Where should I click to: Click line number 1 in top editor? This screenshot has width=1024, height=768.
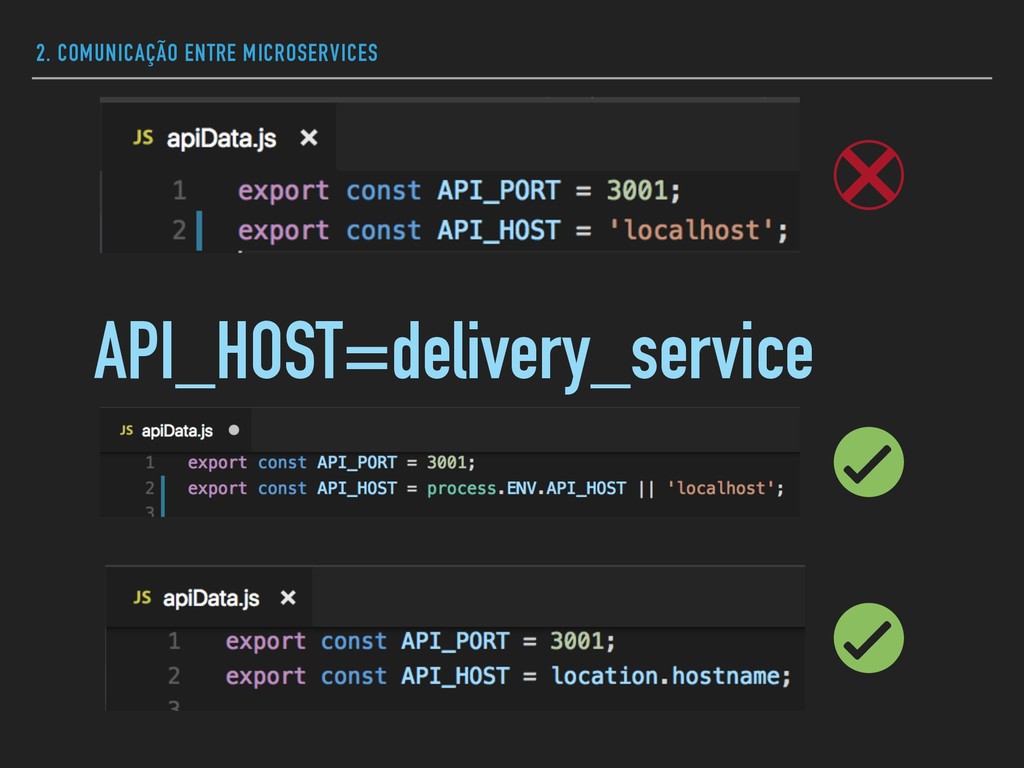tap(180, 191)
